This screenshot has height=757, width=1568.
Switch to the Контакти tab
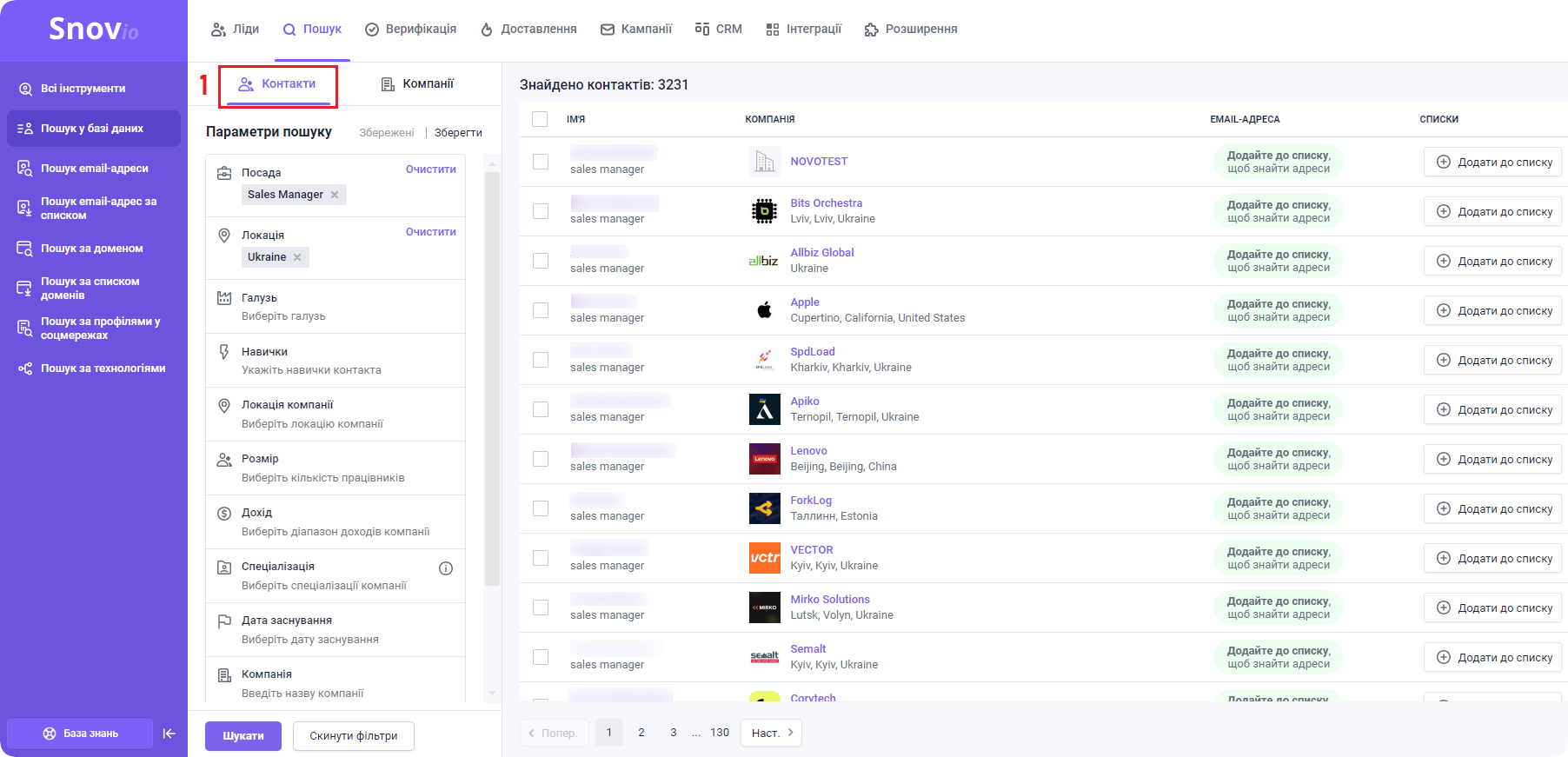point(277,84)
